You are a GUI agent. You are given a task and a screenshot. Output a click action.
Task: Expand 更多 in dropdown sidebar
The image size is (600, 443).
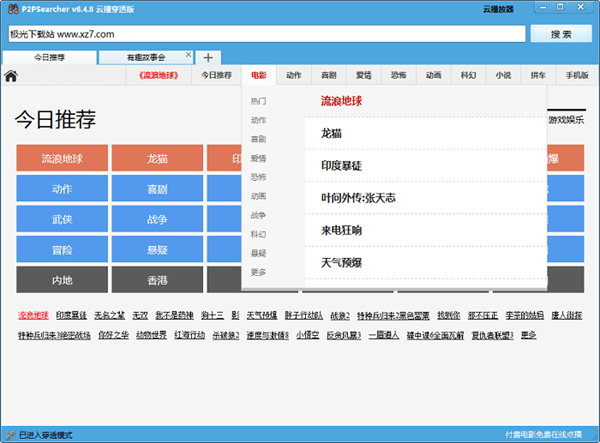click(258, 272)
